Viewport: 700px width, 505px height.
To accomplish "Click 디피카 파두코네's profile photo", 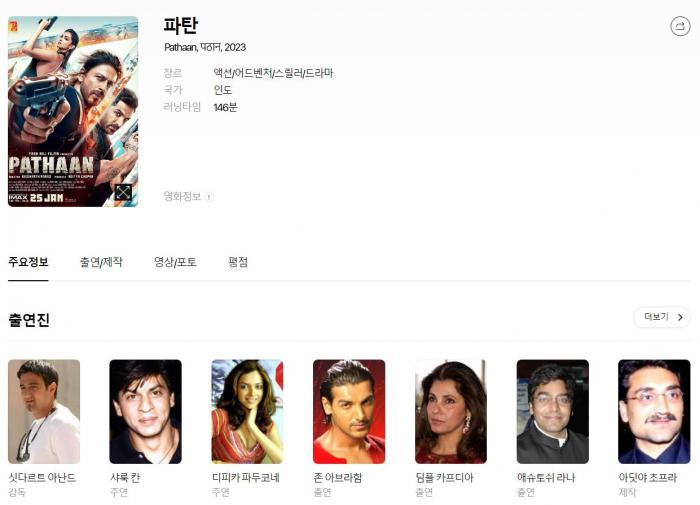I will point(247,412).
